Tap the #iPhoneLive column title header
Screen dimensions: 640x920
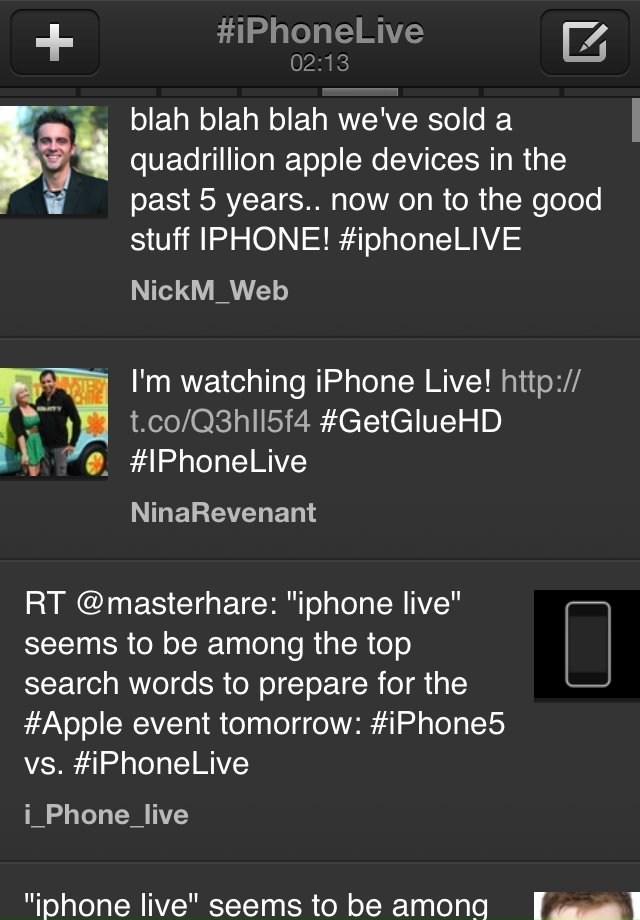(x=320, y=31)
